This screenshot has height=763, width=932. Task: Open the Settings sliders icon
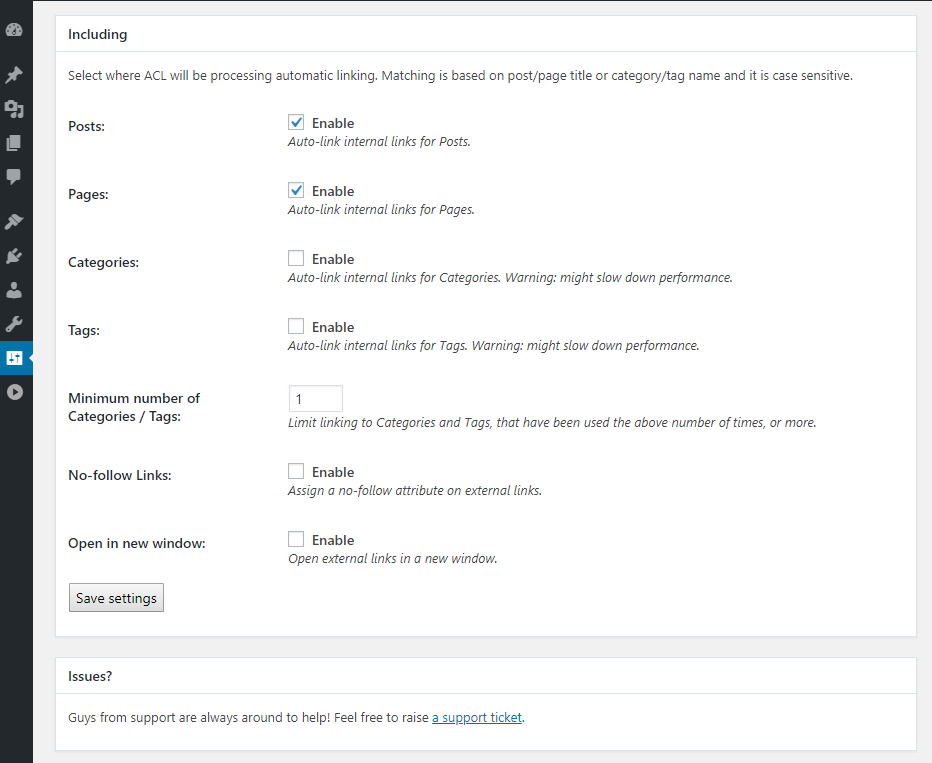(14, 358)
